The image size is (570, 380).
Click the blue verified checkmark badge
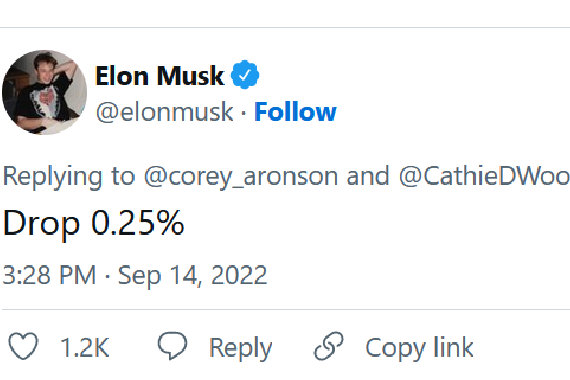[x=245, y=75]
